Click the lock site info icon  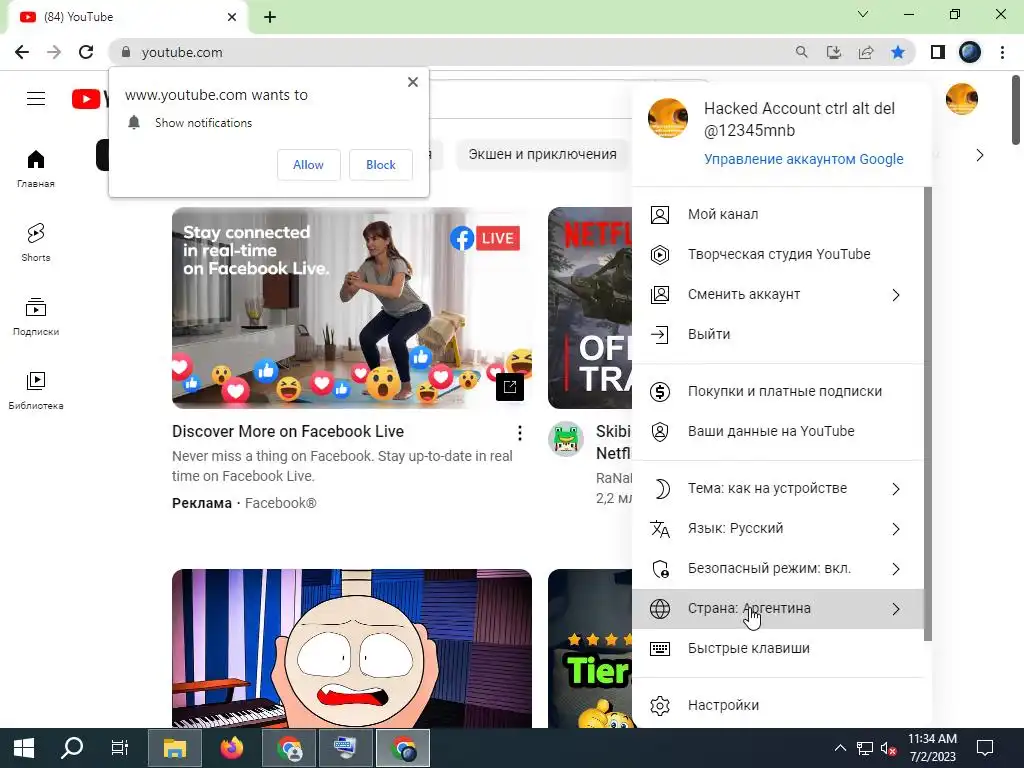click(126, 52)
